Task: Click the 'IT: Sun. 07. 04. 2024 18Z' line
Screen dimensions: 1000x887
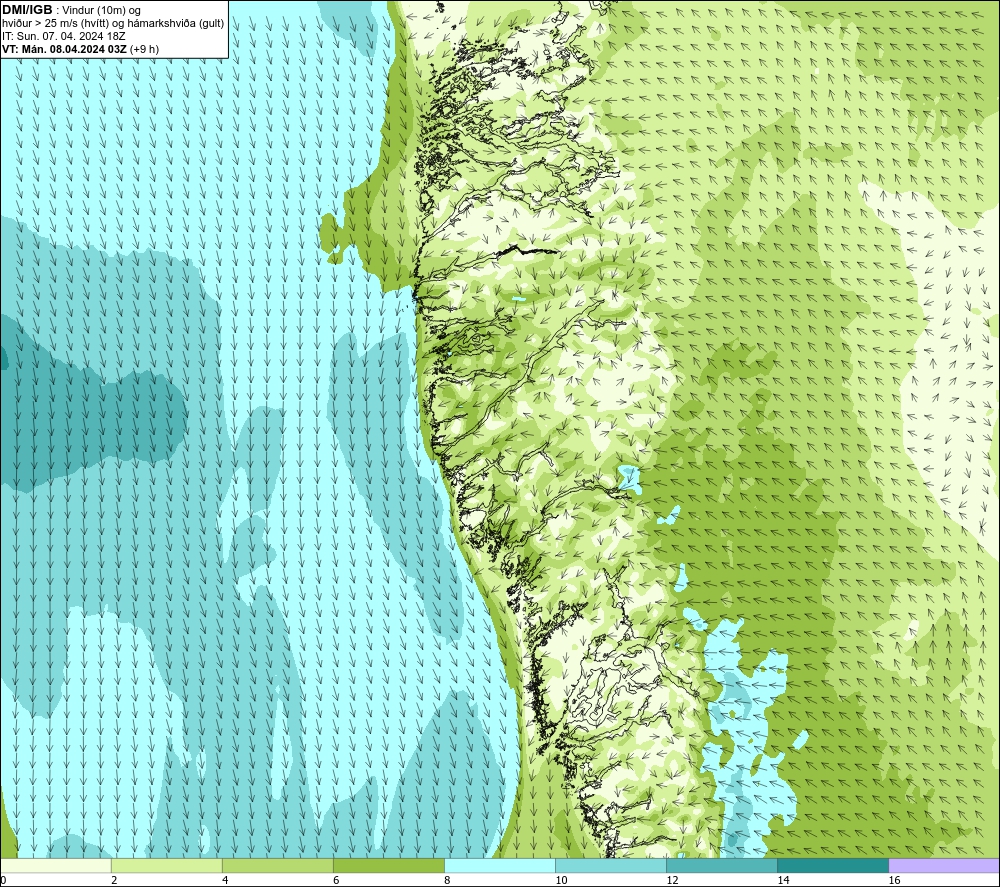Action: click(x=64, y=36)
